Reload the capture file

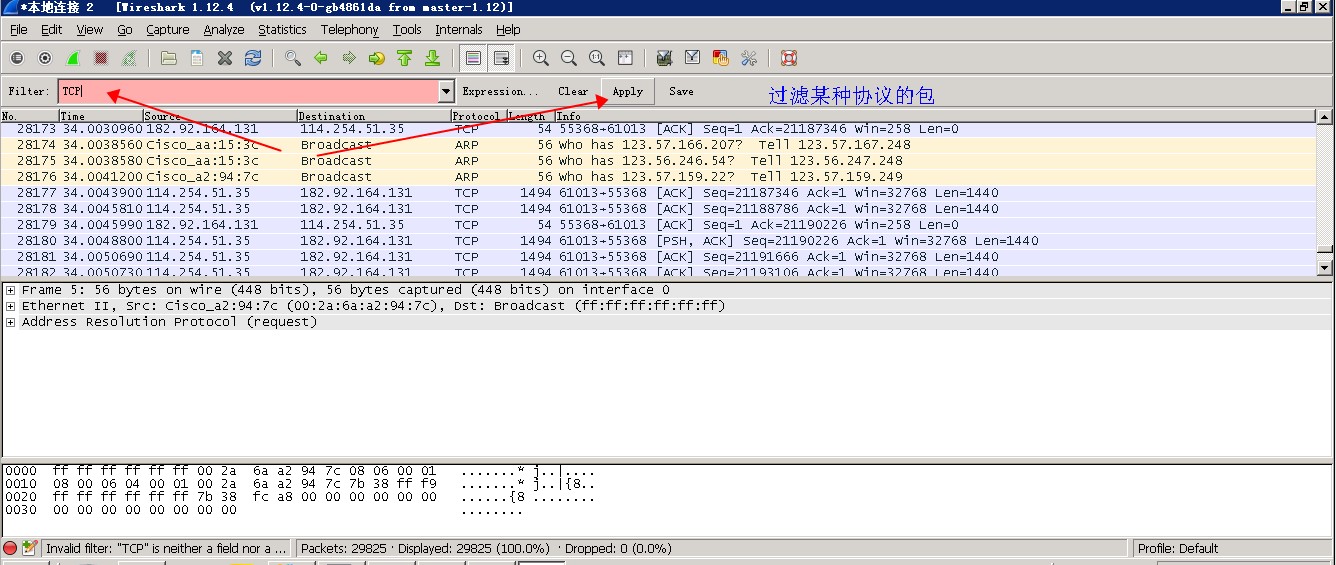[x=253, y=58]
